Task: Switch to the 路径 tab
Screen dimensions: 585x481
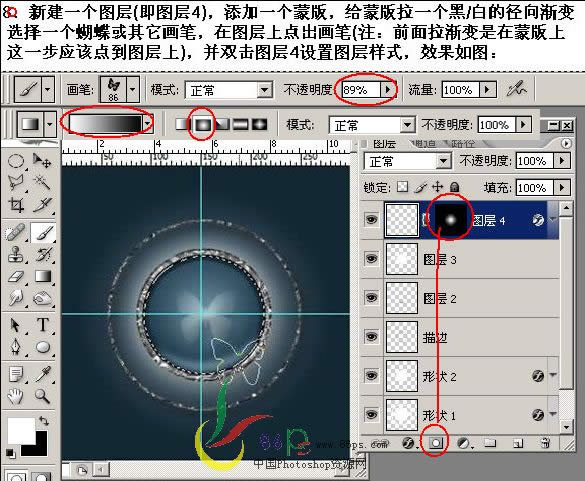Action: click(463, 144)
